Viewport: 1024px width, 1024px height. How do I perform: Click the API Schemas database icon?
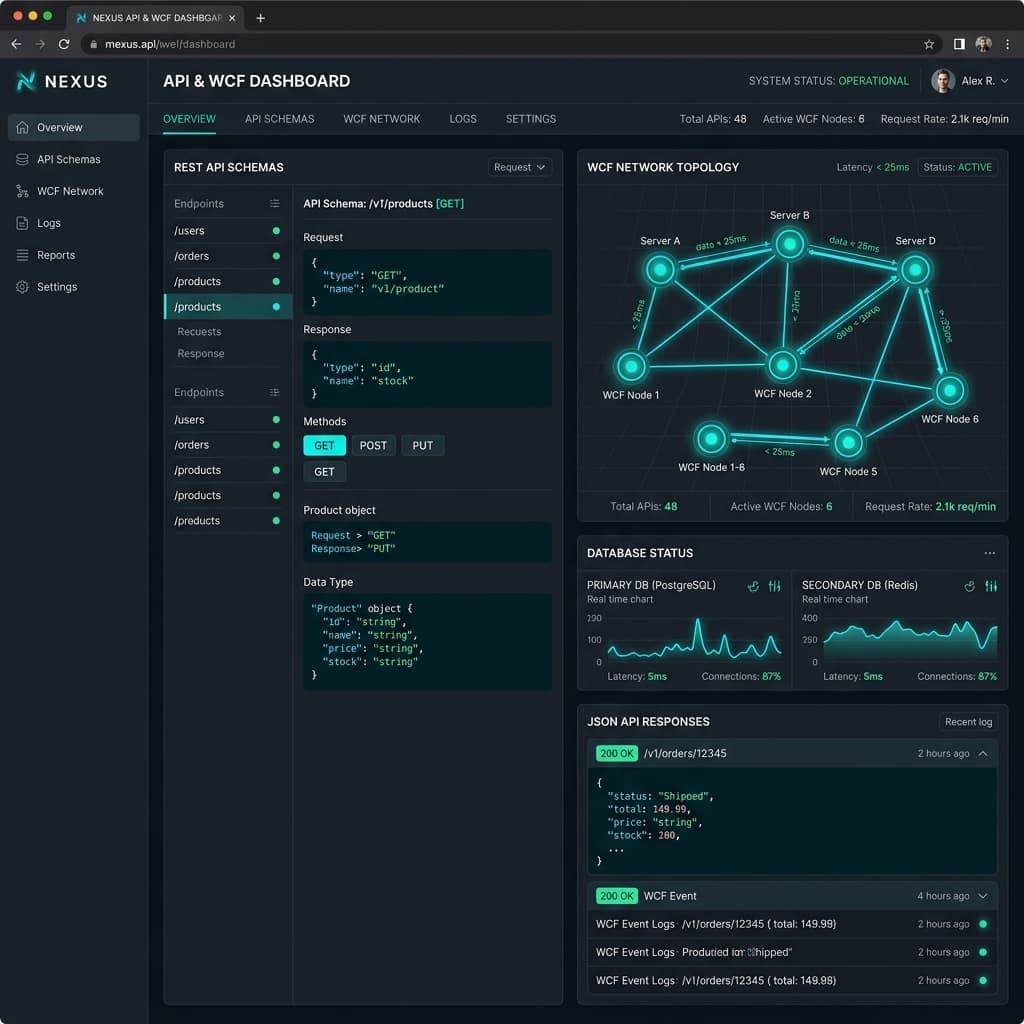(22, 159)
